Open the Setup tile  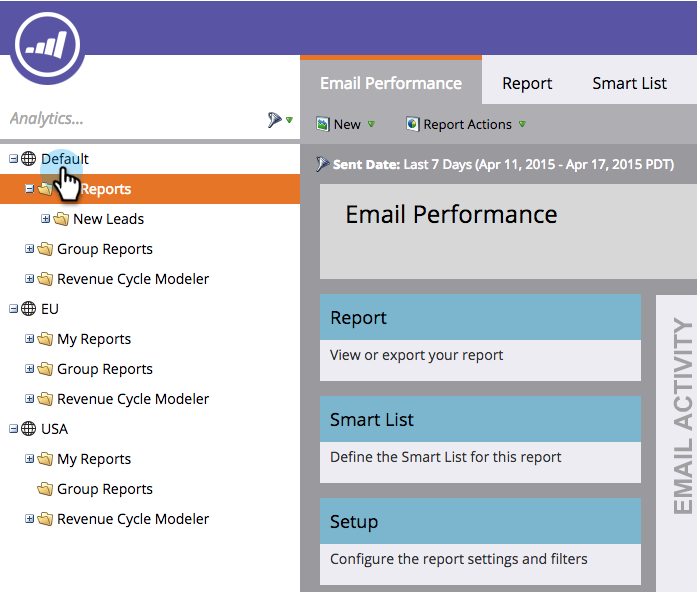480,541
